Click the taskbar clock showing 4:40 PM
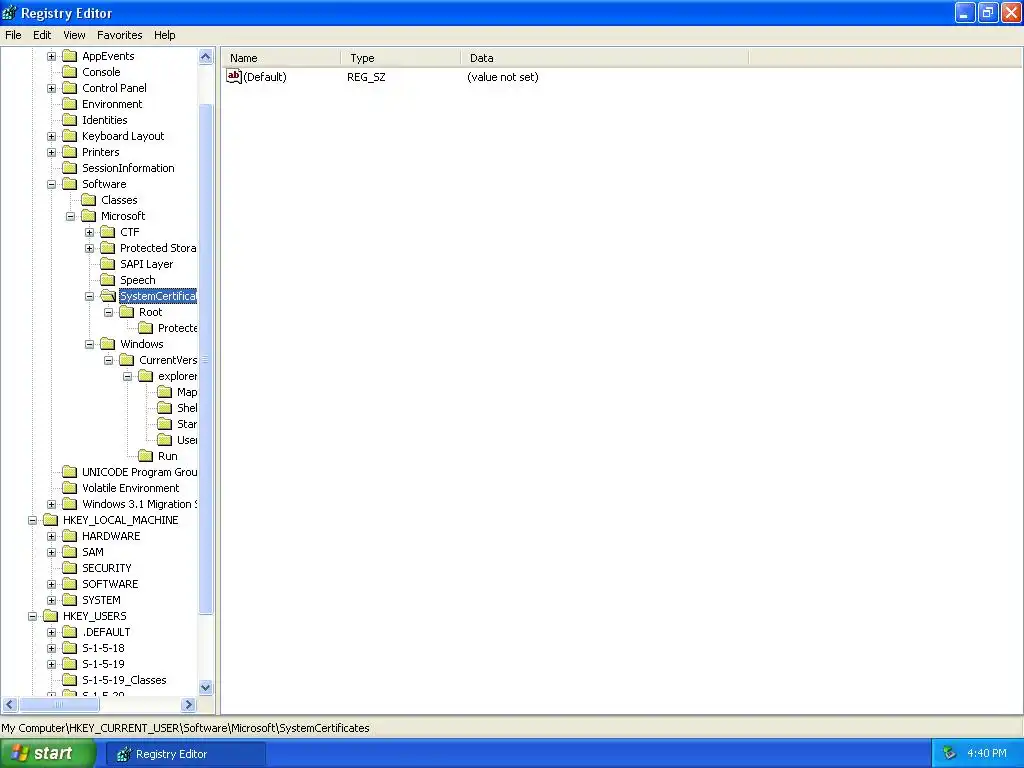Image resolution: width=1024 pixels, height=768 pixels. [x=987, y=754]
